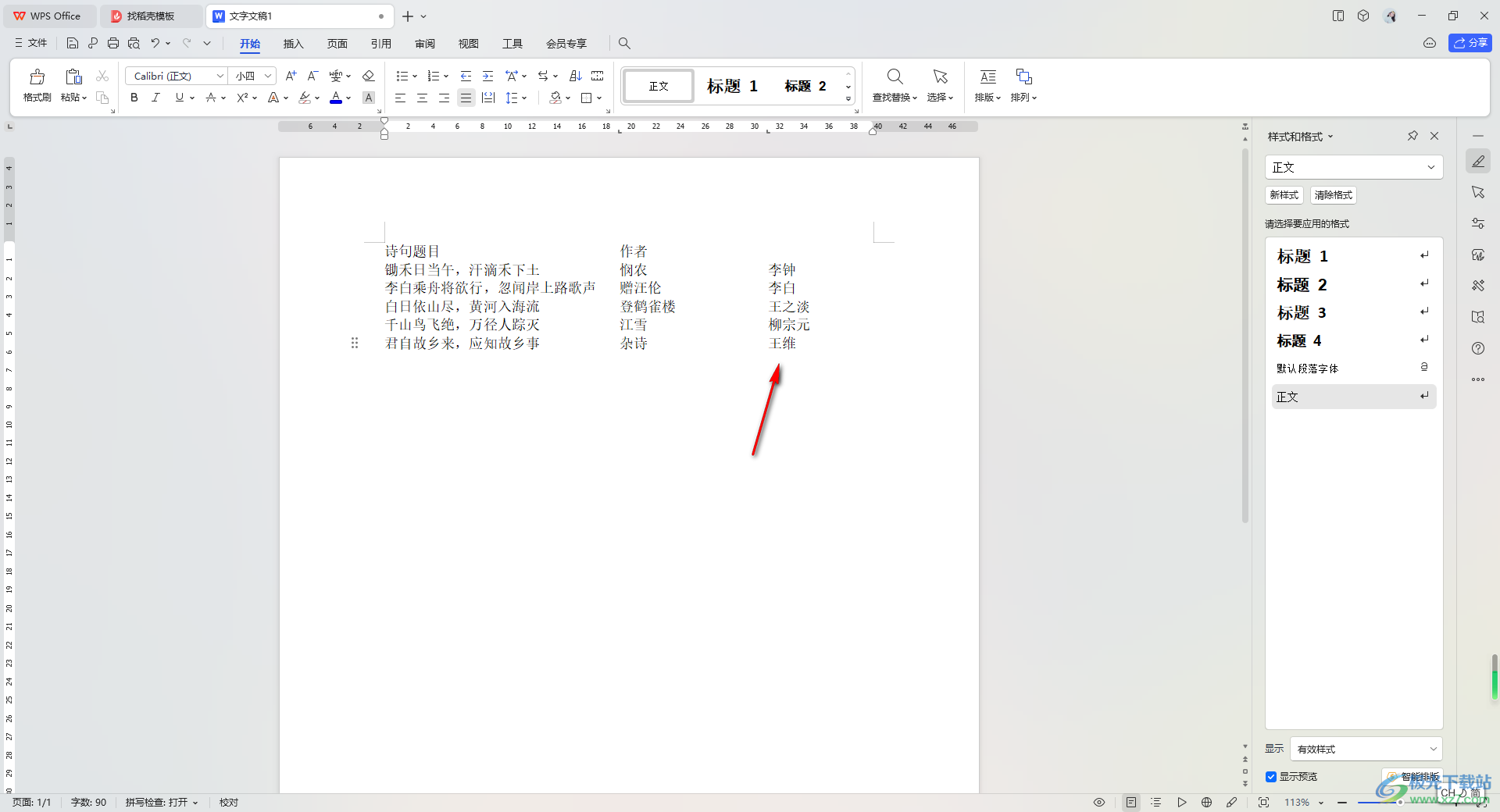Click the Print Preview icon
1500x812 pixels.
(134, 43)
